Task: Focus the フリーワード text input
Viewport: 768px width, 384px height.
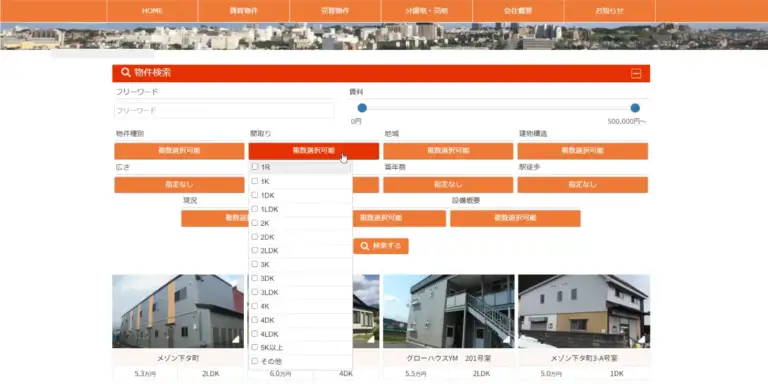Action: 224,111
